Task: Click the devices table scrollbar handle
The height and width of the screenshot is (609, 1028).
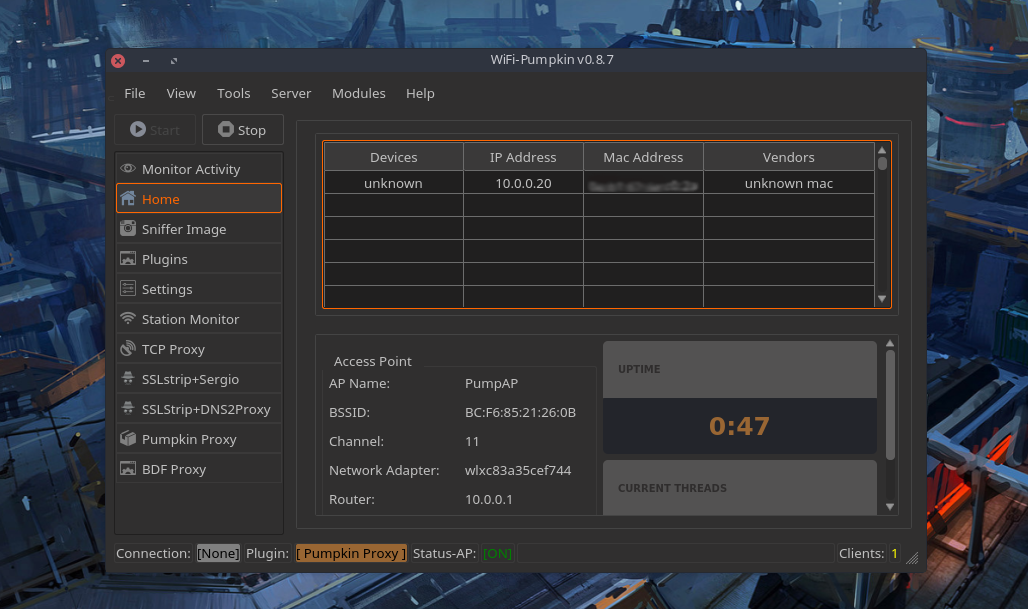Action: pyautogui.click(x=882, y=163)
